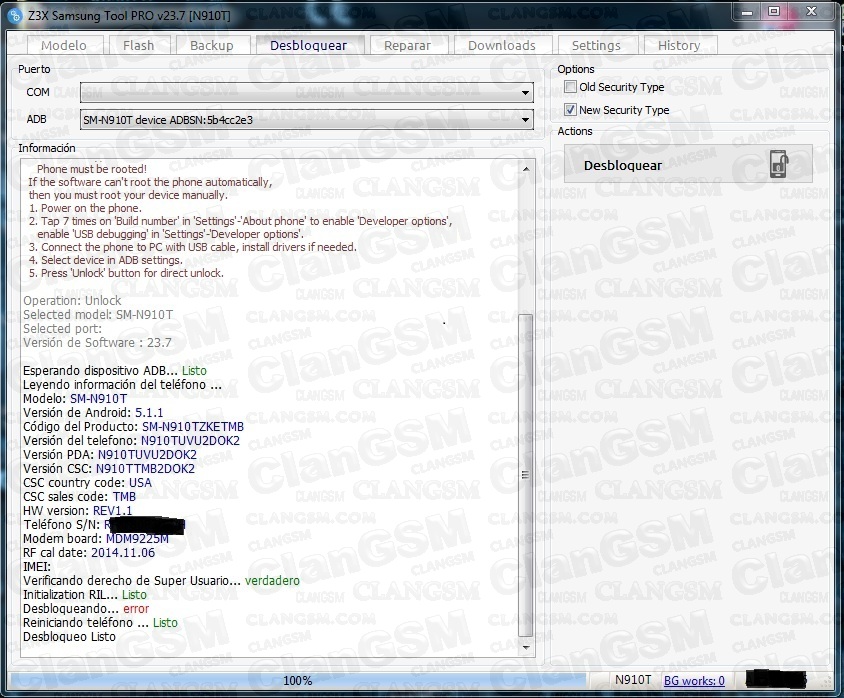
Task: Click 'Versión PDA: N910TUVU2DOK2' line
Action: point(110,455)
